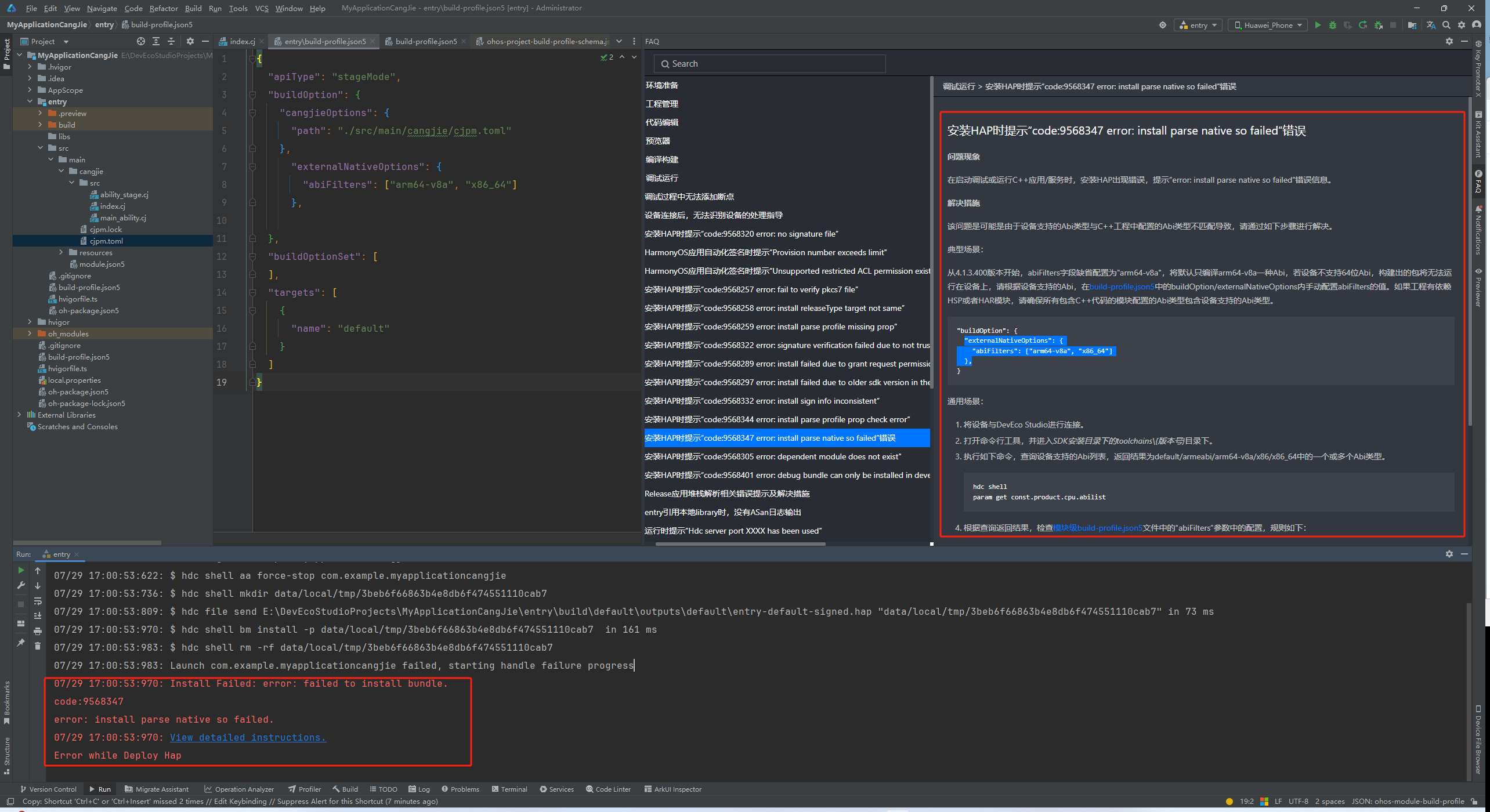Click restore layout icon in Run panel

pos(21,623)
